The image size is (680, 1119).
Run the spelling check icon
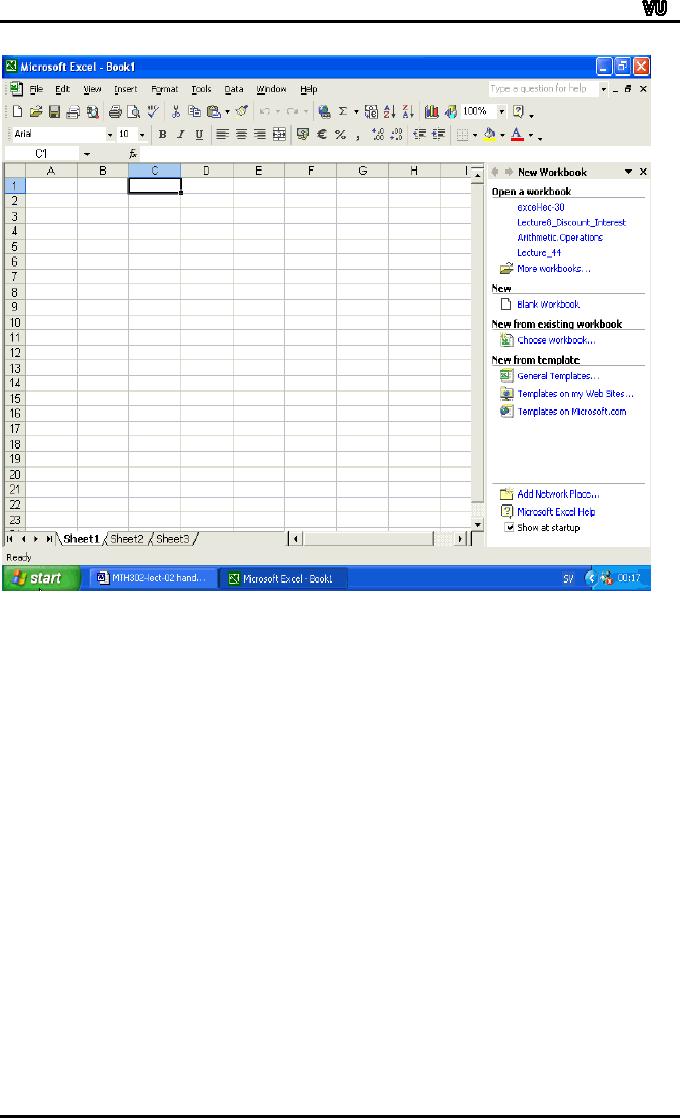point(153,111)
